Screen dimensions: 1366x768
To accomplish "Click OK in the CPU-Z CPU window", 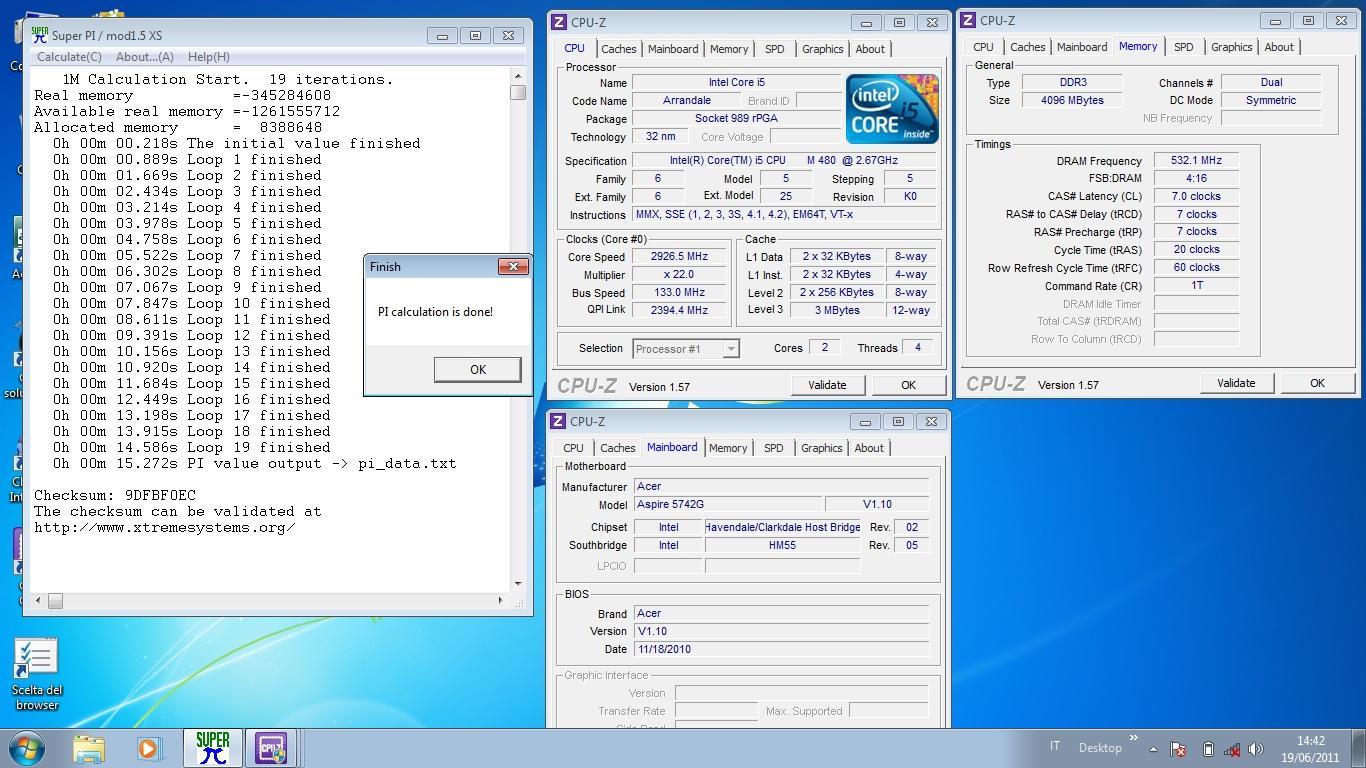I will tap(908, 385).
